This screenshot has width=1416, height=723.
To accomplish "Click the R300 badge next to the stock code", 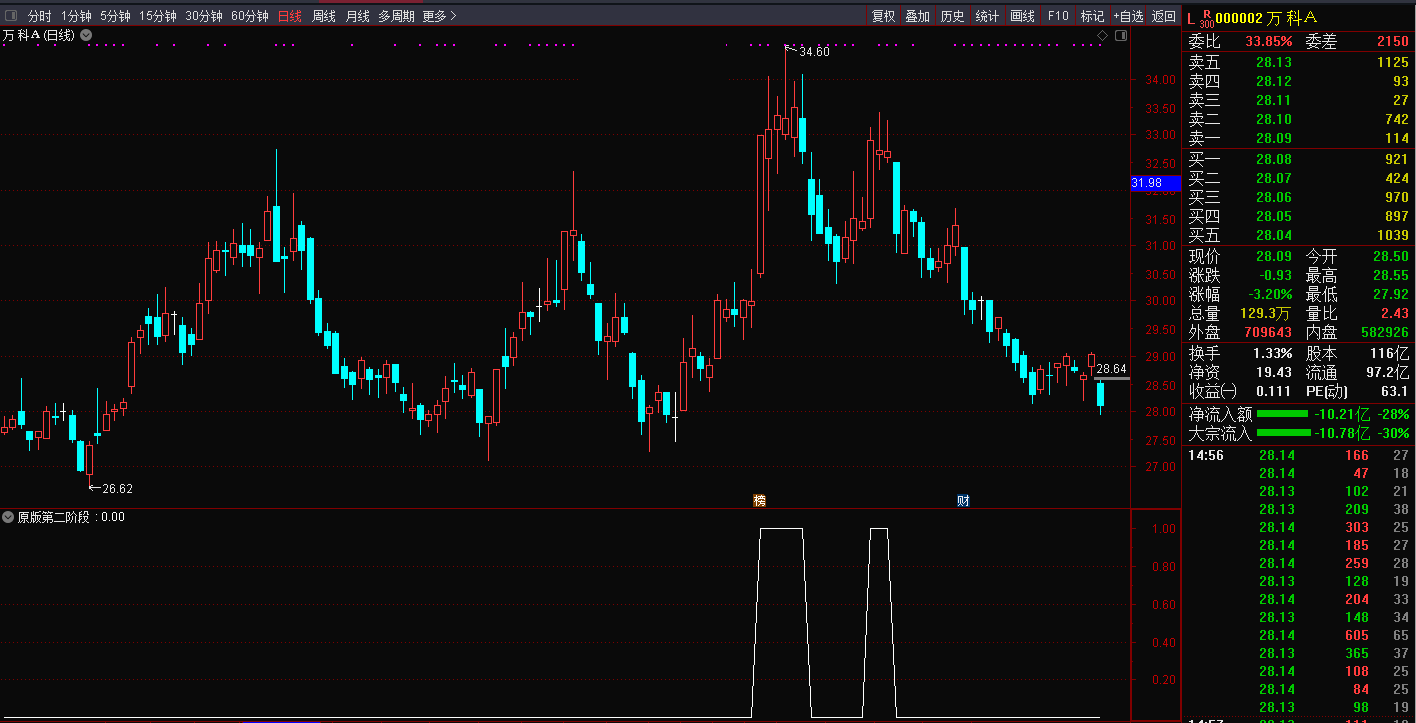I will pyautogui.click(x=1206, y=18).
